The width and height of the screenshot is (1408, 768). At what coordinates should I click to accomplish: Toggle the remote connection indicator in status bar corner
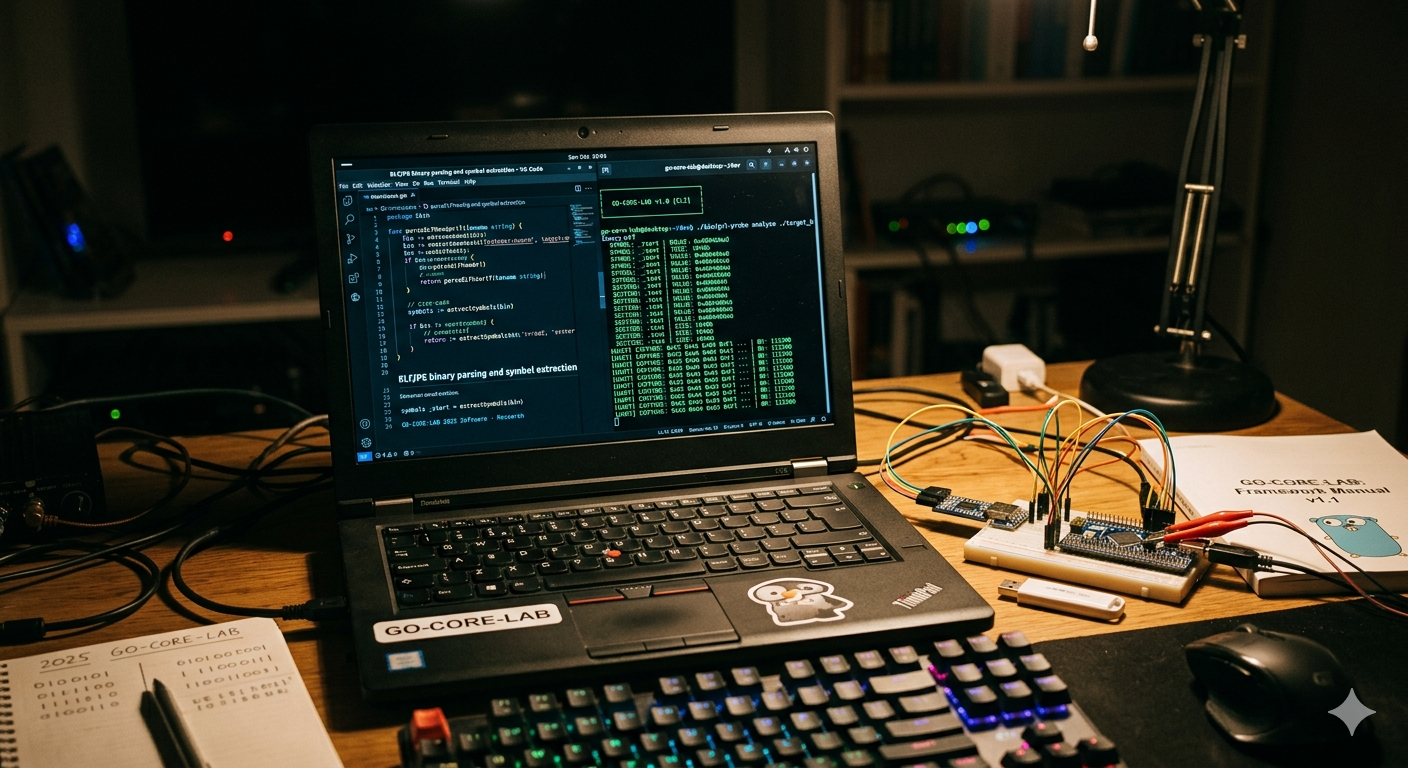coord(362,456)
